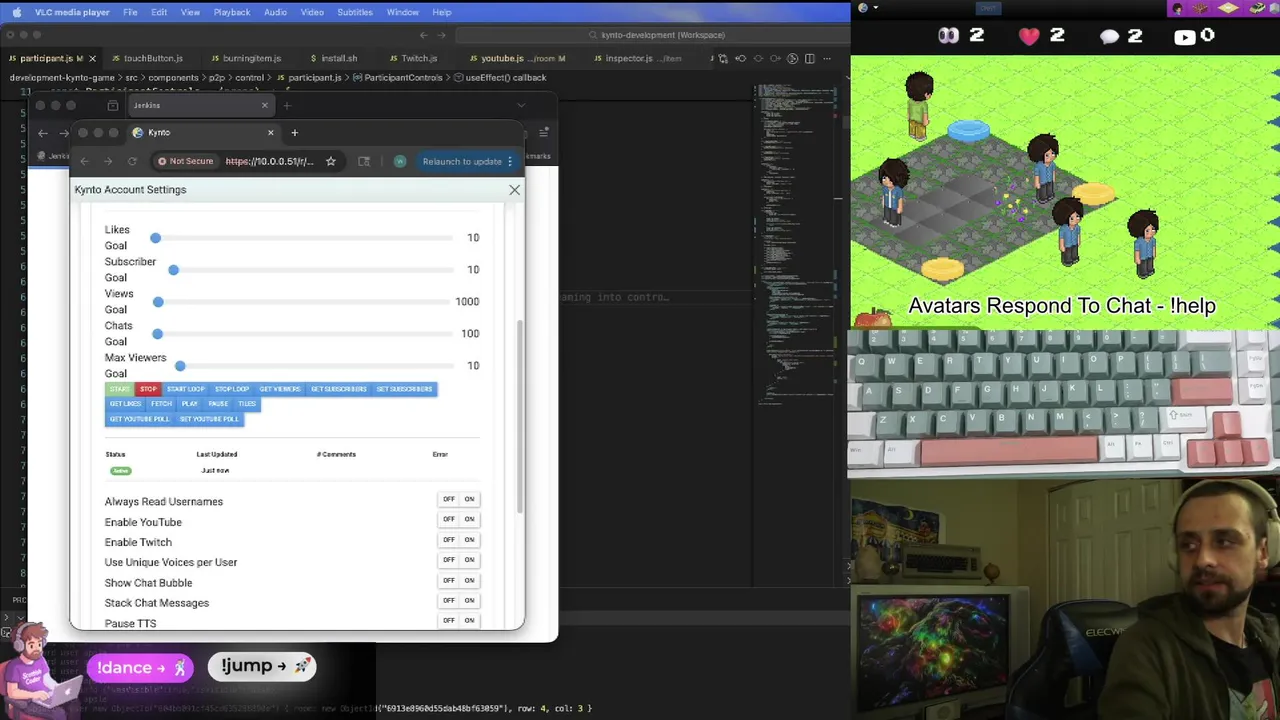Switch to the burningitem.js editor tab
The width and height of the screenshot is (1280, 720).
252,58
